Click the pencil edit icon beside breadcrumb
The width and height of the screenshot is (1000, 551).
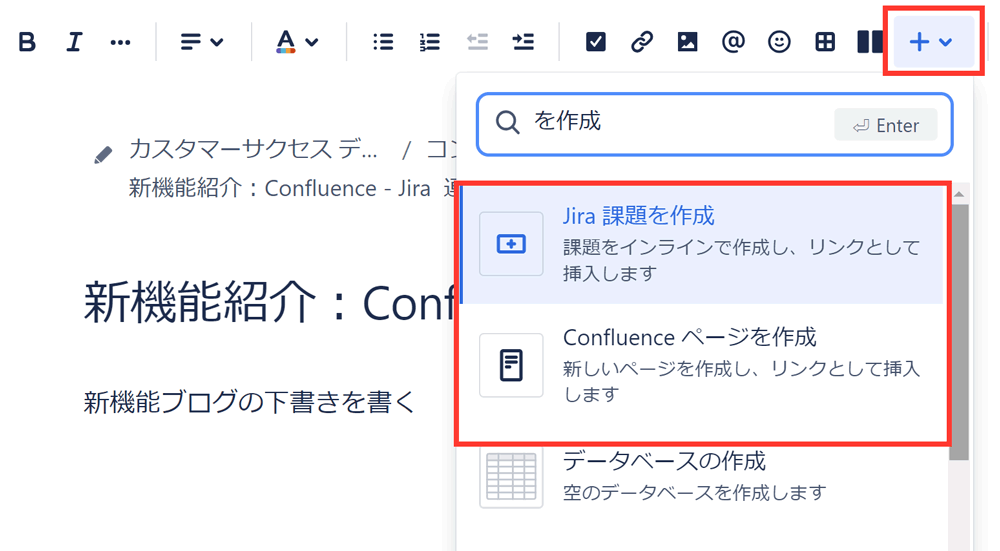(x=103, y=155)
